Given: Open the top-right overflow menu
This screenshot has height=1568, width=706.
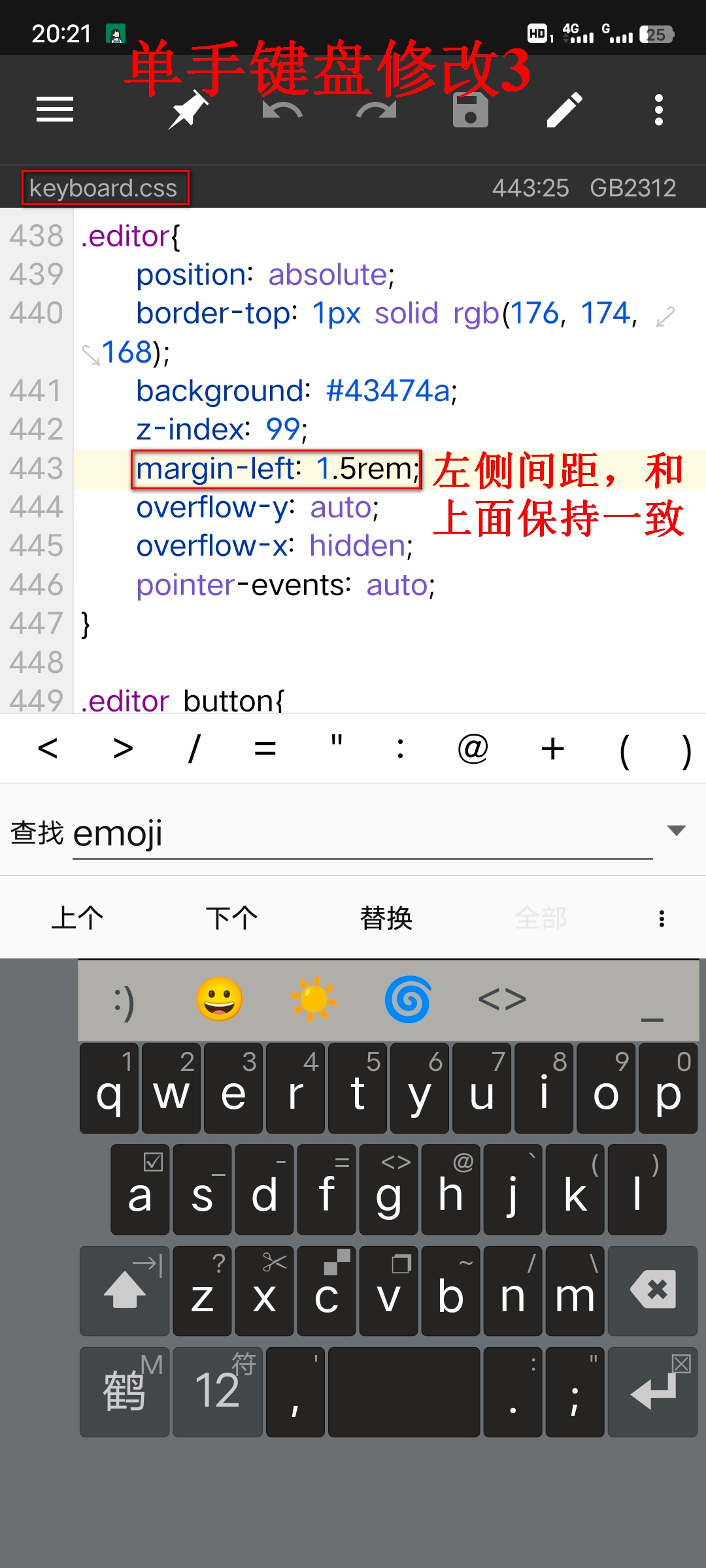Looking at the screenshot, I should click(659, 110).
